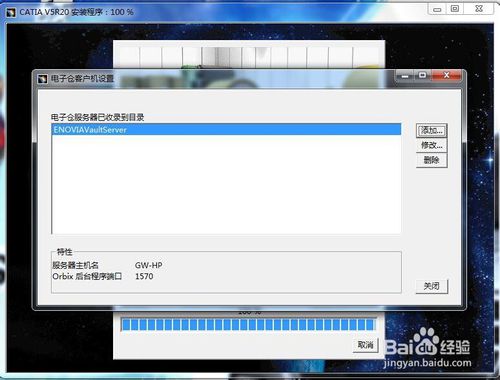Click the 电子仓服务器已收录到目录 heading
Image resolution: width=500 pixels, height=380 pixels.
click(97, 117)
